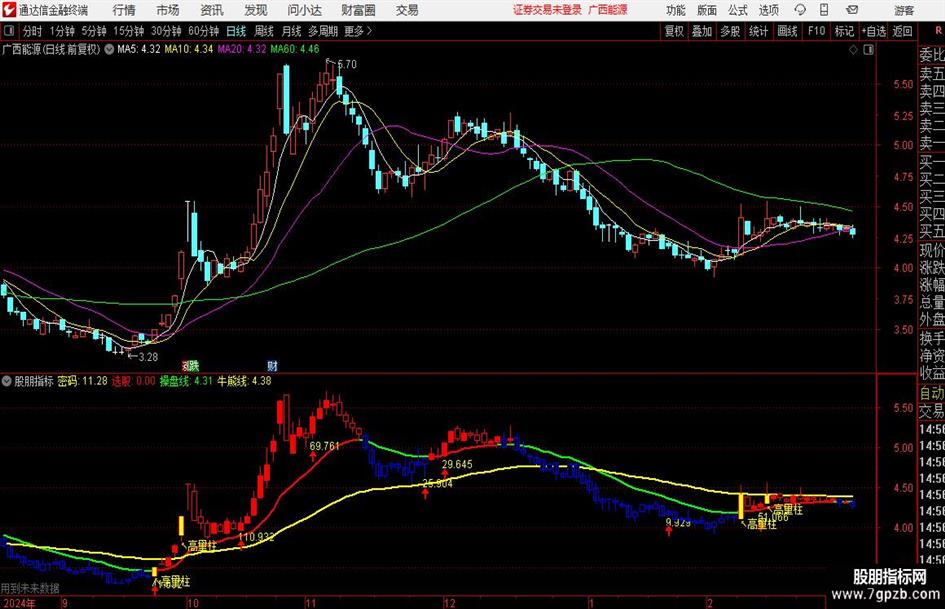The image size is (945, 609).
Task: Toggle the left panel icon beside 分时
Action: [9, 31]
